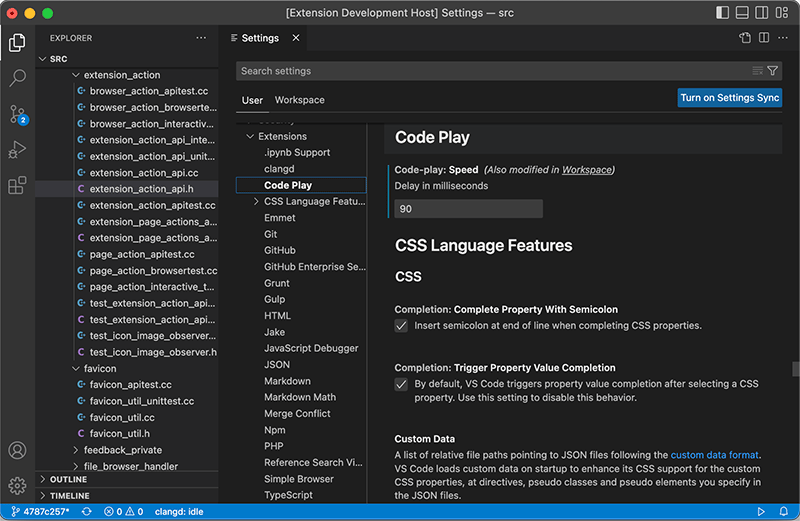Open the Run and Debug view
The width and height of the screenshot is (800, 521).
[17, 150]
